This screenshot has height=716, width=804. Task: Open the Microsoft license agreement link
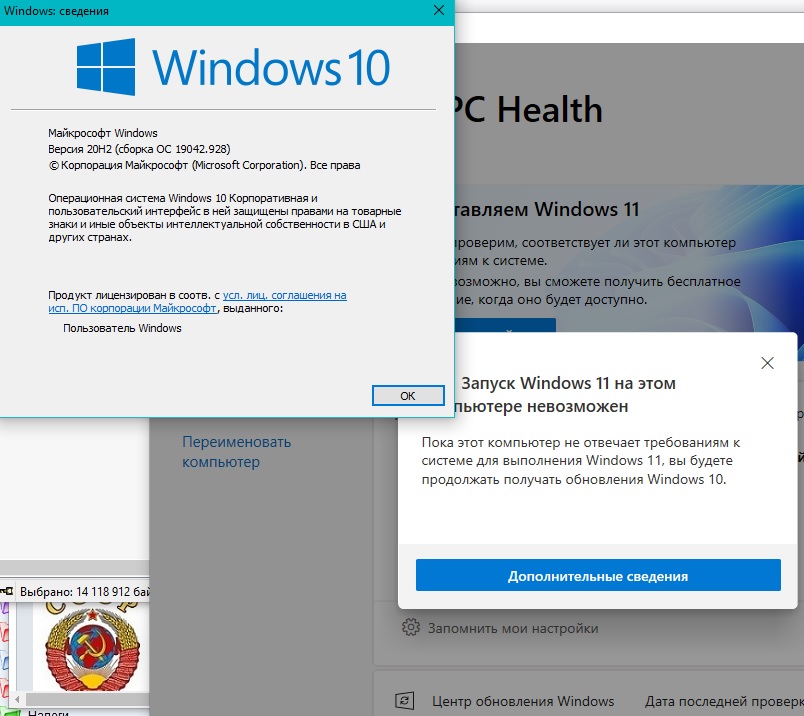tap(197, 302)
